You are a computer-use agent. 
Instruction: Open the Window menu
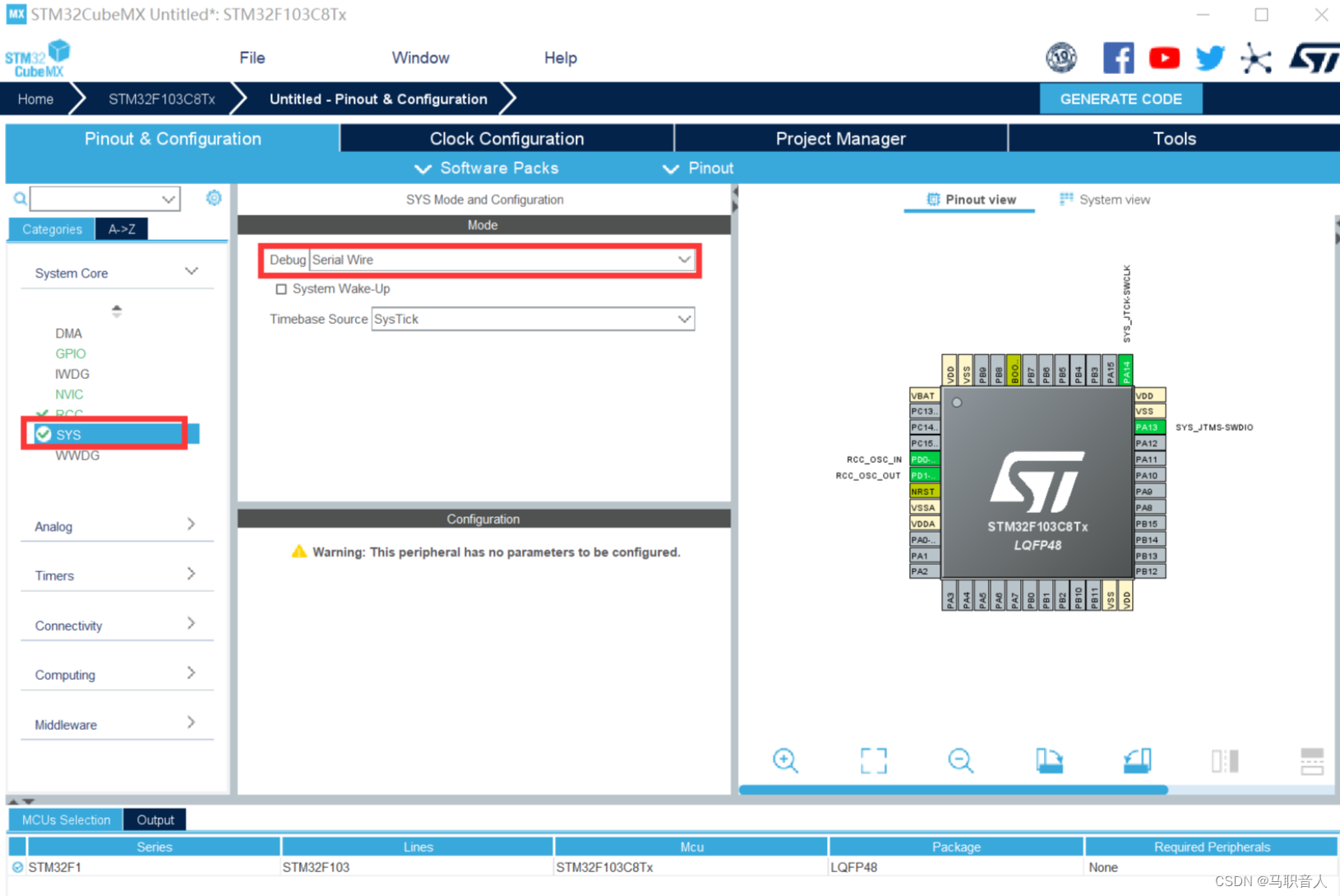pyautogui.click(x=420, y=58)
